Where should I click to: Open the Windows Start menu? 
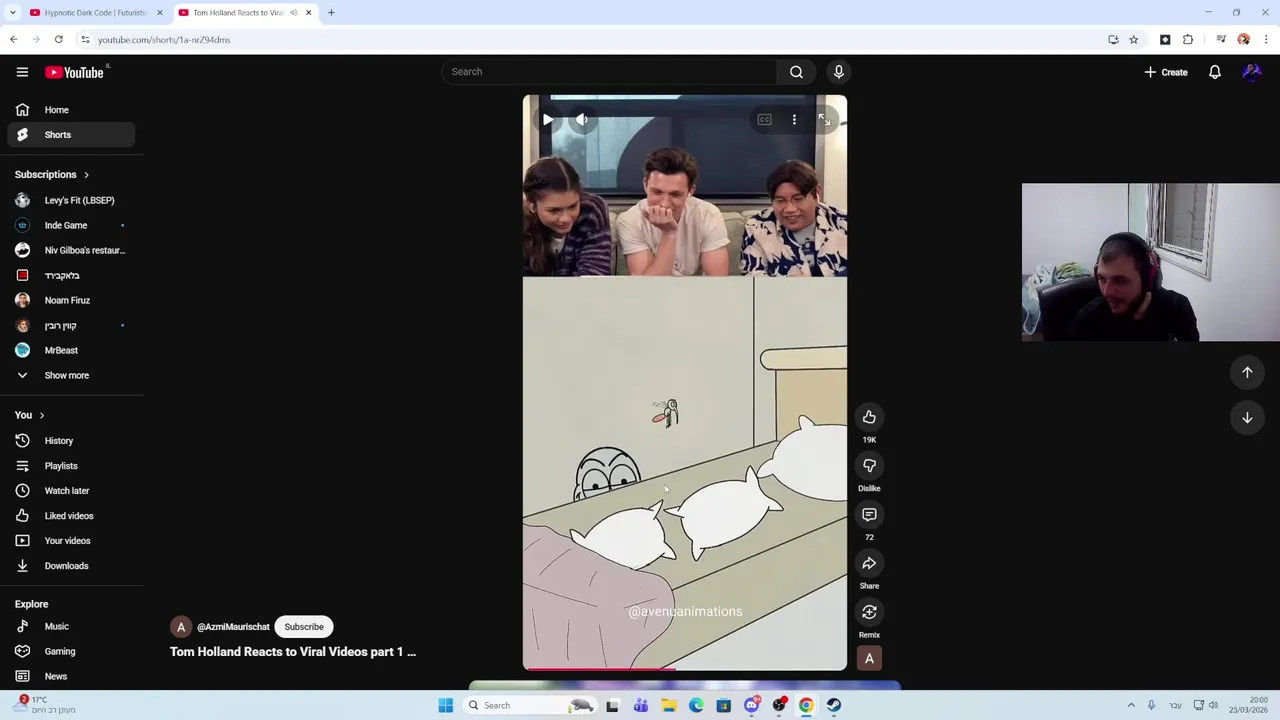point(446,705)
